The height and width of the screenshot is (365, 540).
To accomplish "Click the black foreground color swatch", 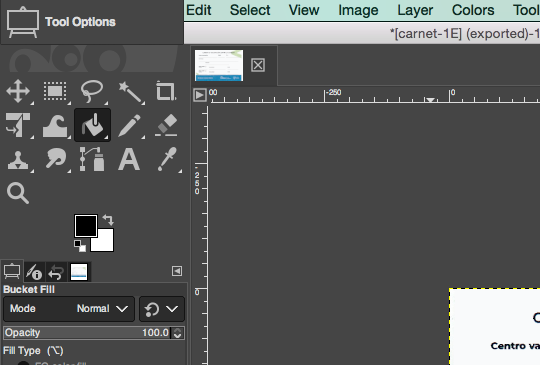I will [86, 226].
